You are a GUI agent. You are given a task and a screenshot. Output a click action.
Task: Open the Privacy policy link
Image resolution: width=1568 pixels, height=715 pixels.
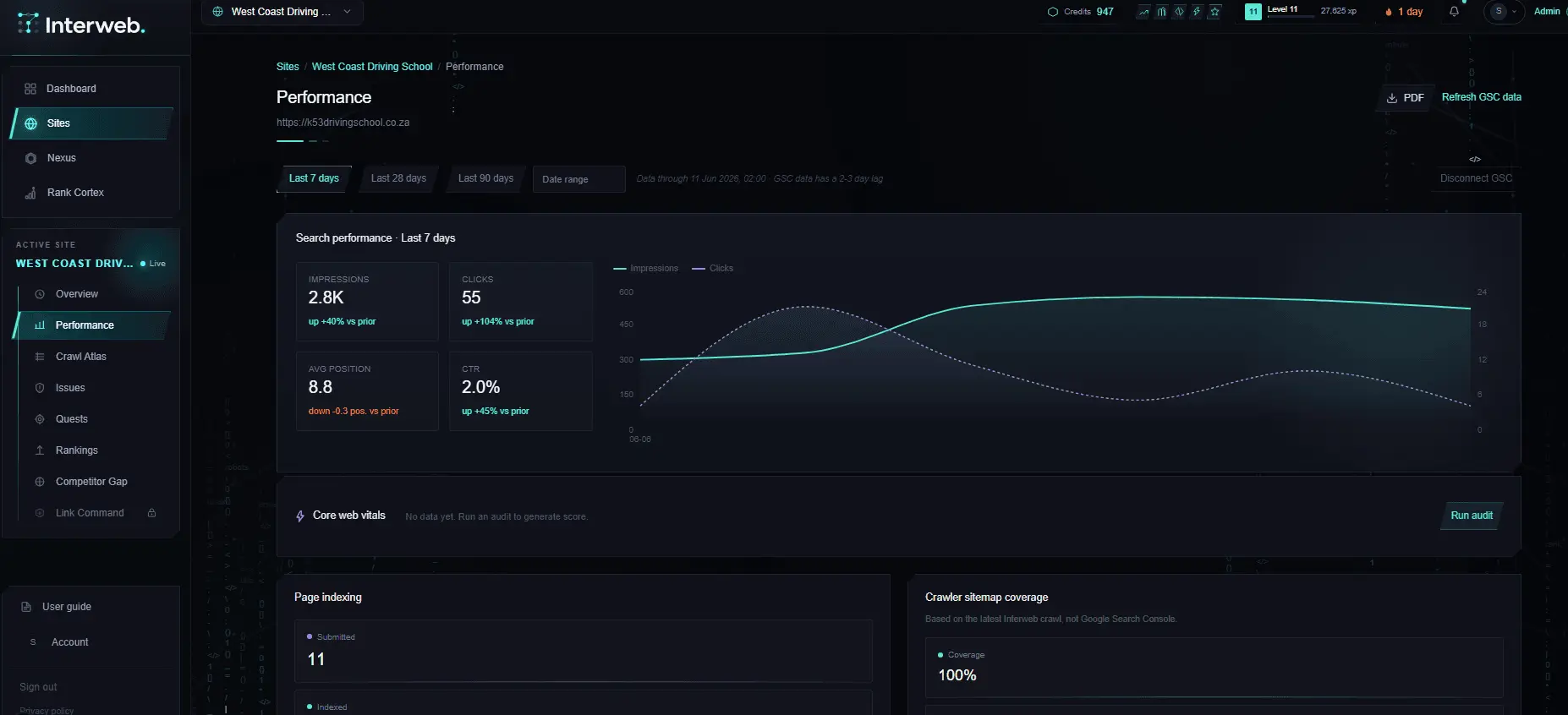point(47,711)
